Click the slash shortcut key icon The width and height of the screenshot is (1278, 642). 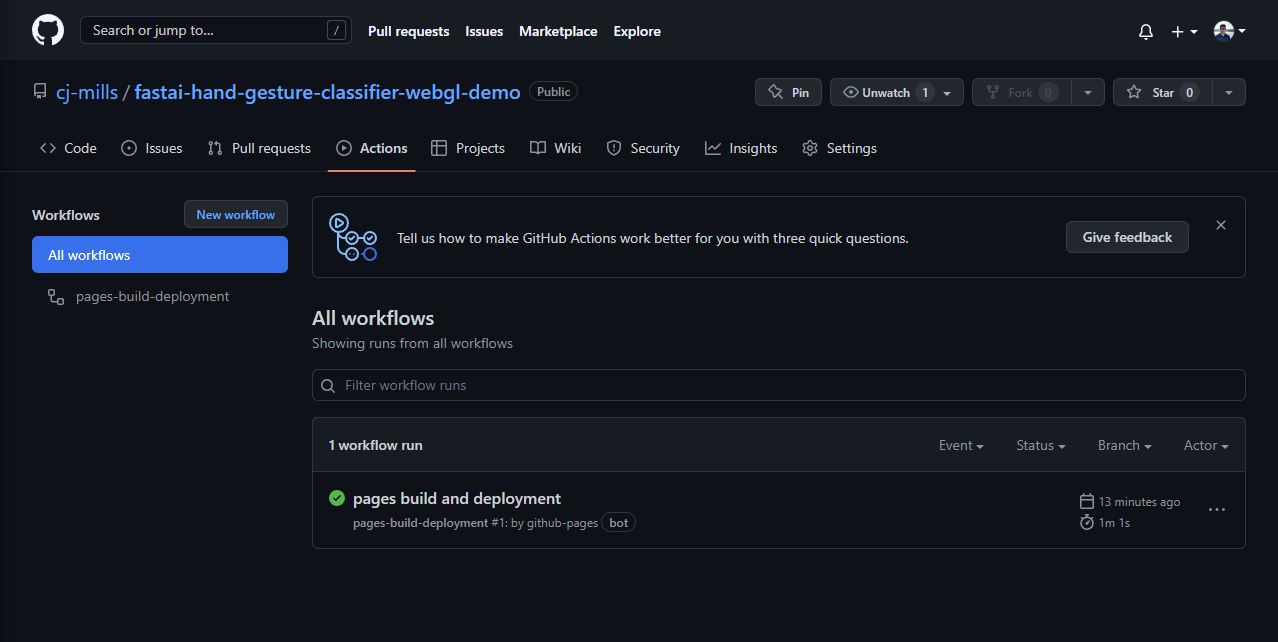[335, 30]
